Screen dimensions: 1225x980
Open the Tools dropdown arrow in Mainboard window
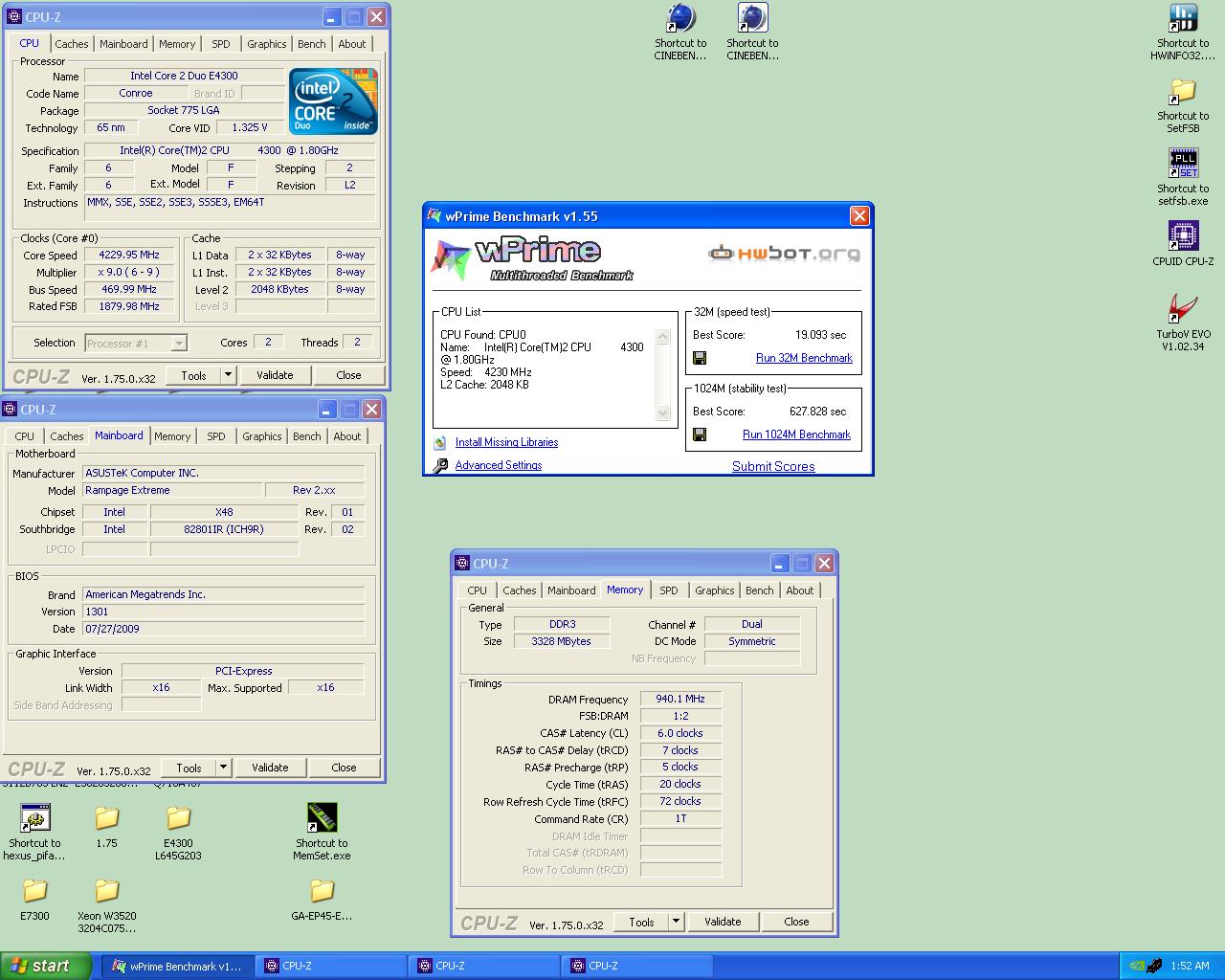click(x=223, y=768)
